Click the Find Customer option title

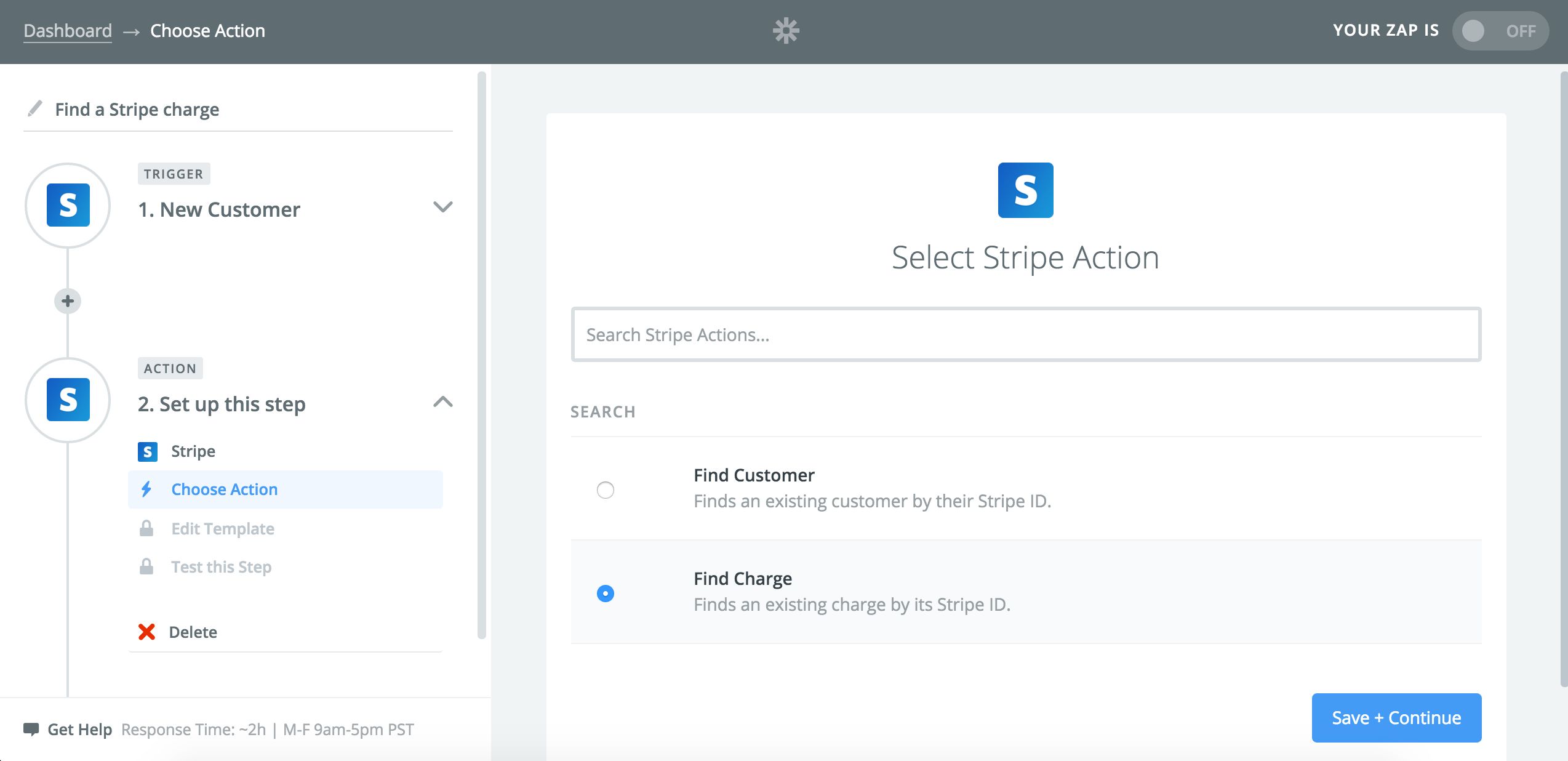pos(754,475)
